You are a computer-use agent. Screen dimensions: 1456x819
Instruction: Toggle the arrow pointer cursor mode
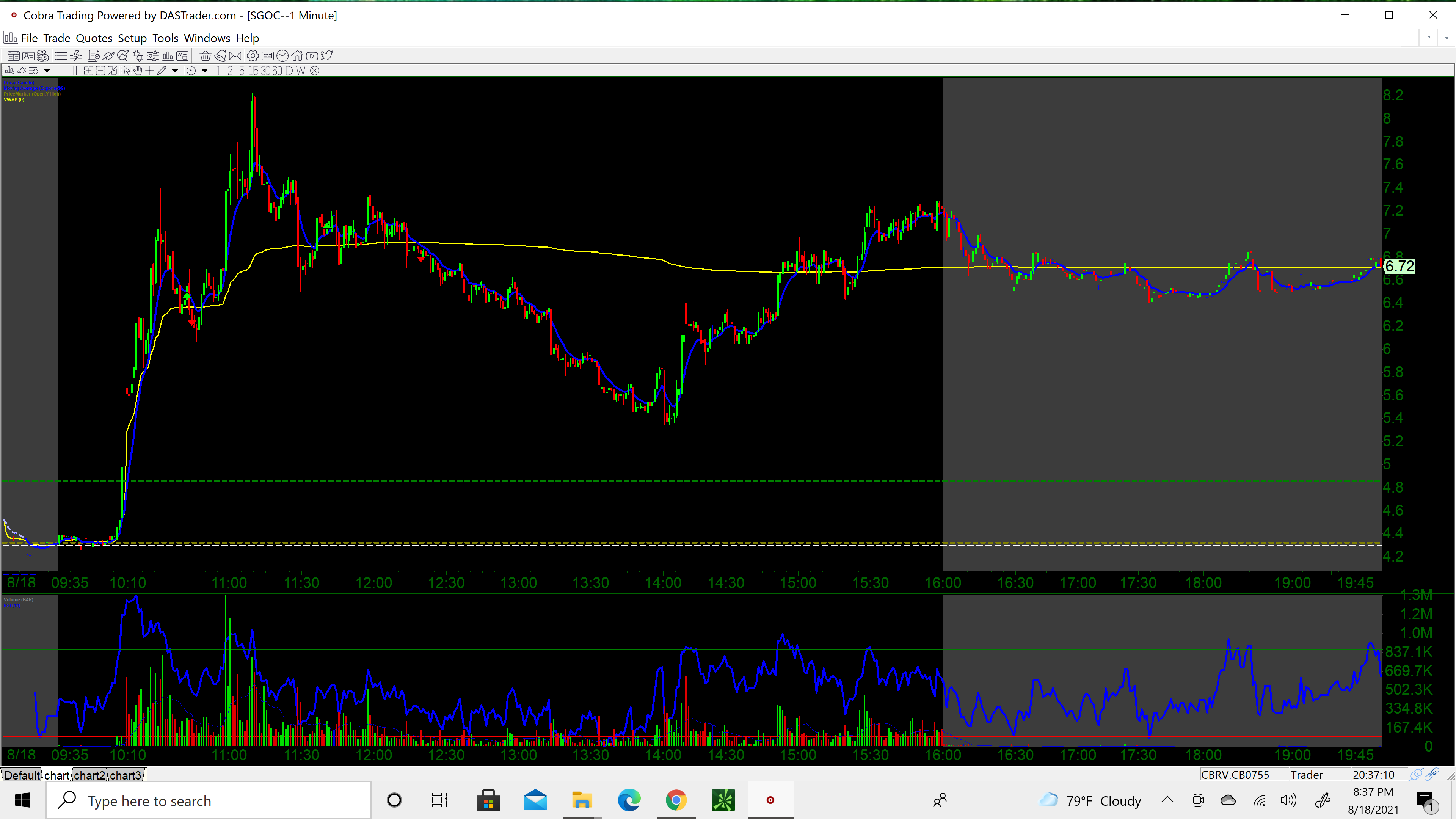point(127,71)
